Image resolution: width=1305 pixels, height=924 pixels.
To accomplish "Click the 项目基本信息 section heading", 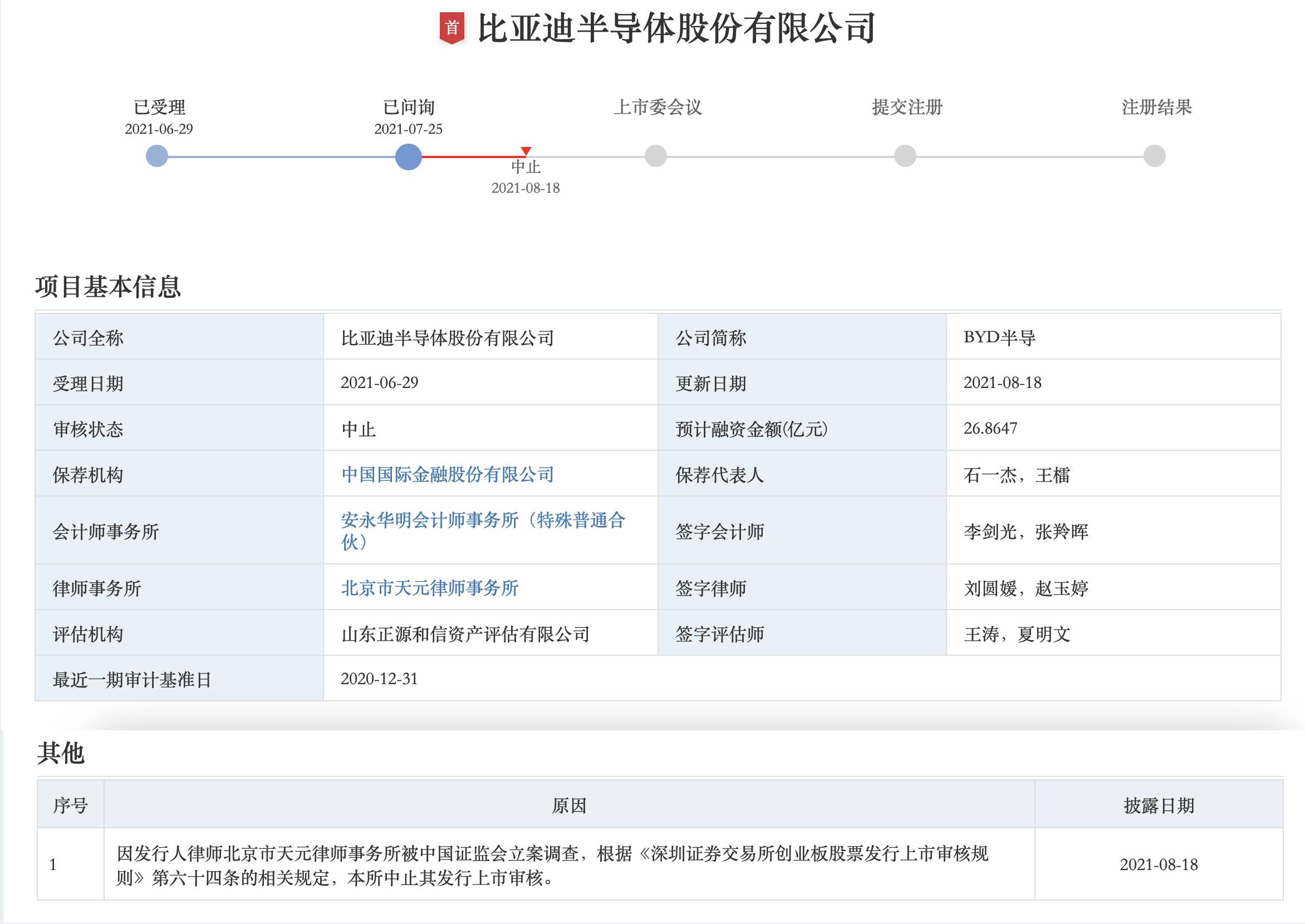I will tap(108, 286).
